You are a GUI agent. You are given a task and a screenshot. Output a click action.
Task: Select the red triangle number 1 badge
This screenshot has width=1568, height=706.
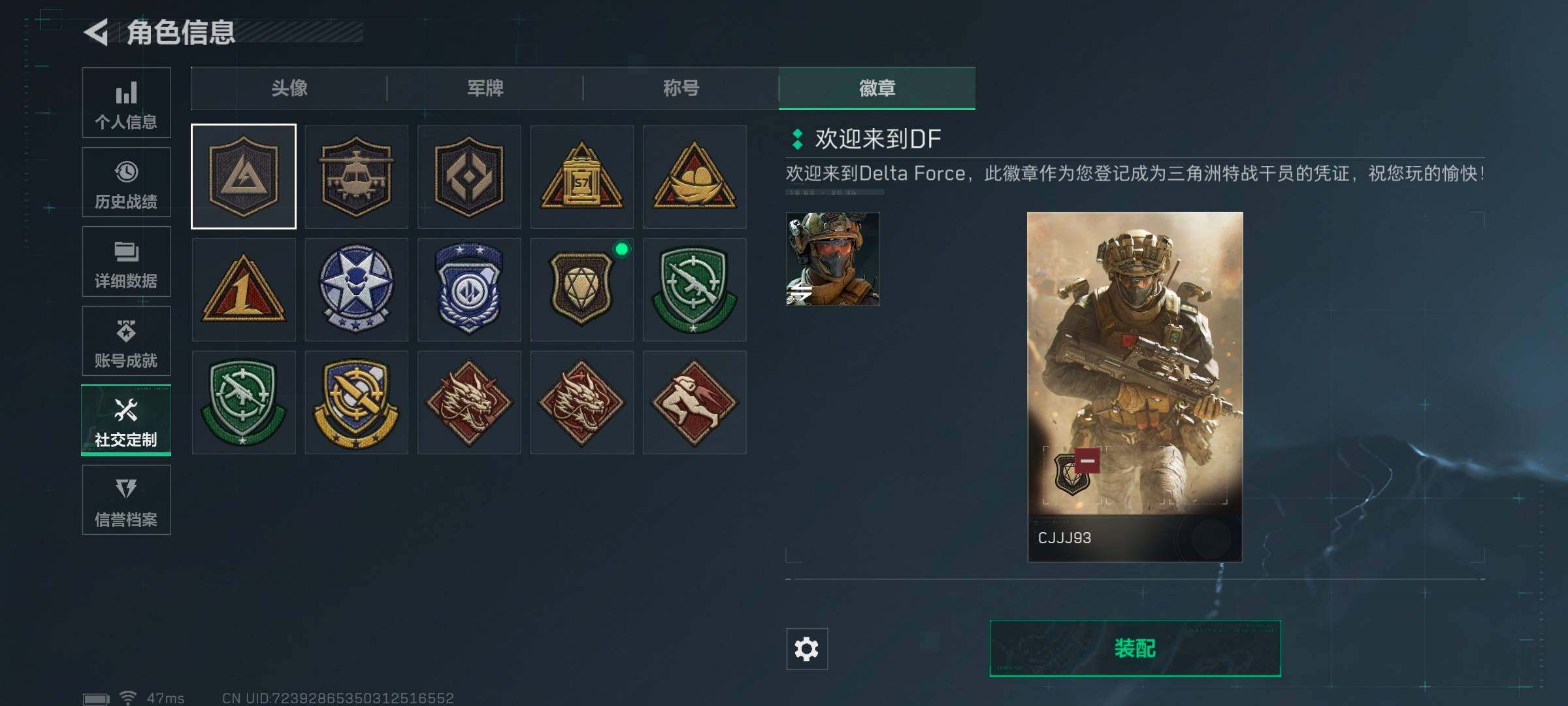pos(244,290)
